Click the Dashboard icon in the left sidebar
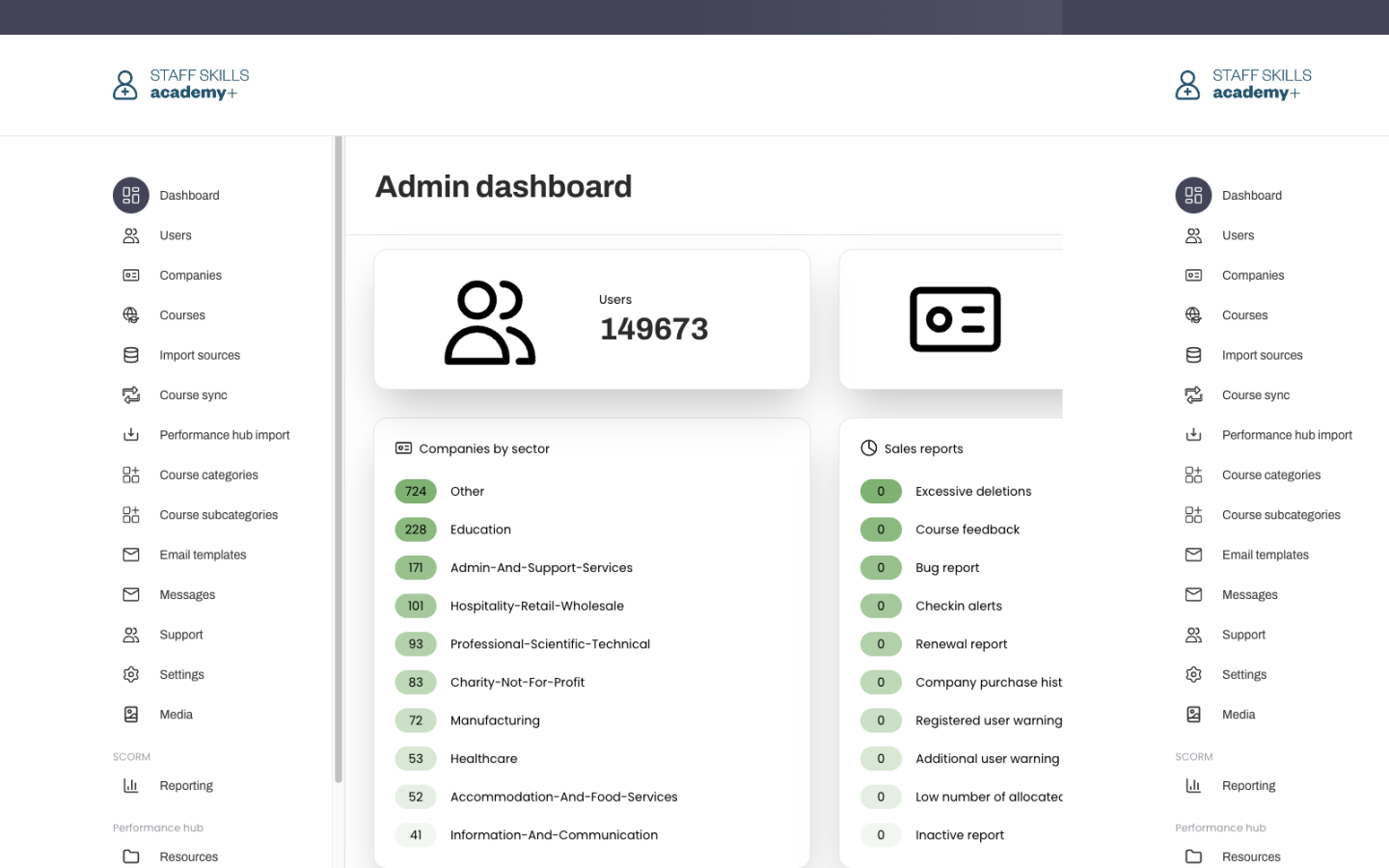 tap(131, 196)
